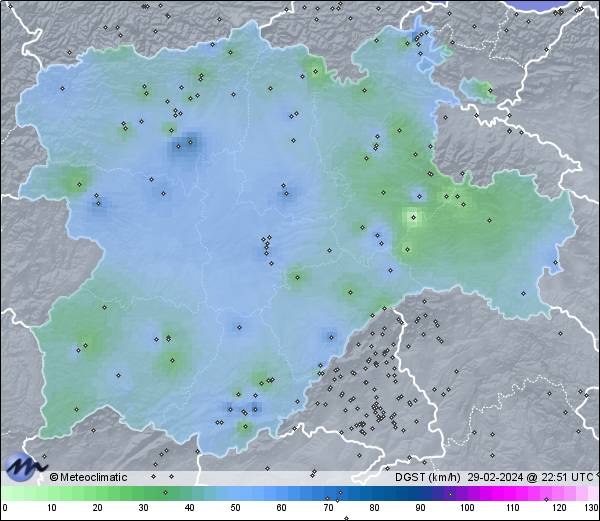
Task: Click the scale label 30
Action: pos(143,508)
